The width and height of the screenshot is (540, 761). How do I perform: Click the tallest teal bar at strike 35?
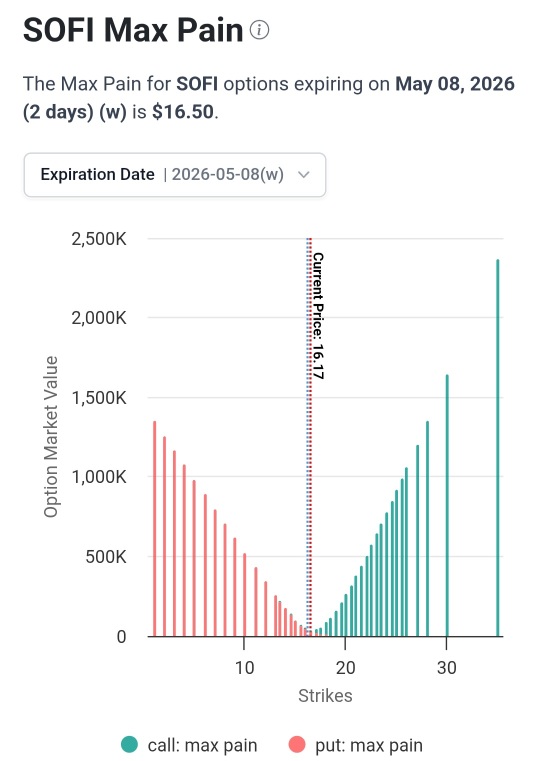tap(498, 448)
